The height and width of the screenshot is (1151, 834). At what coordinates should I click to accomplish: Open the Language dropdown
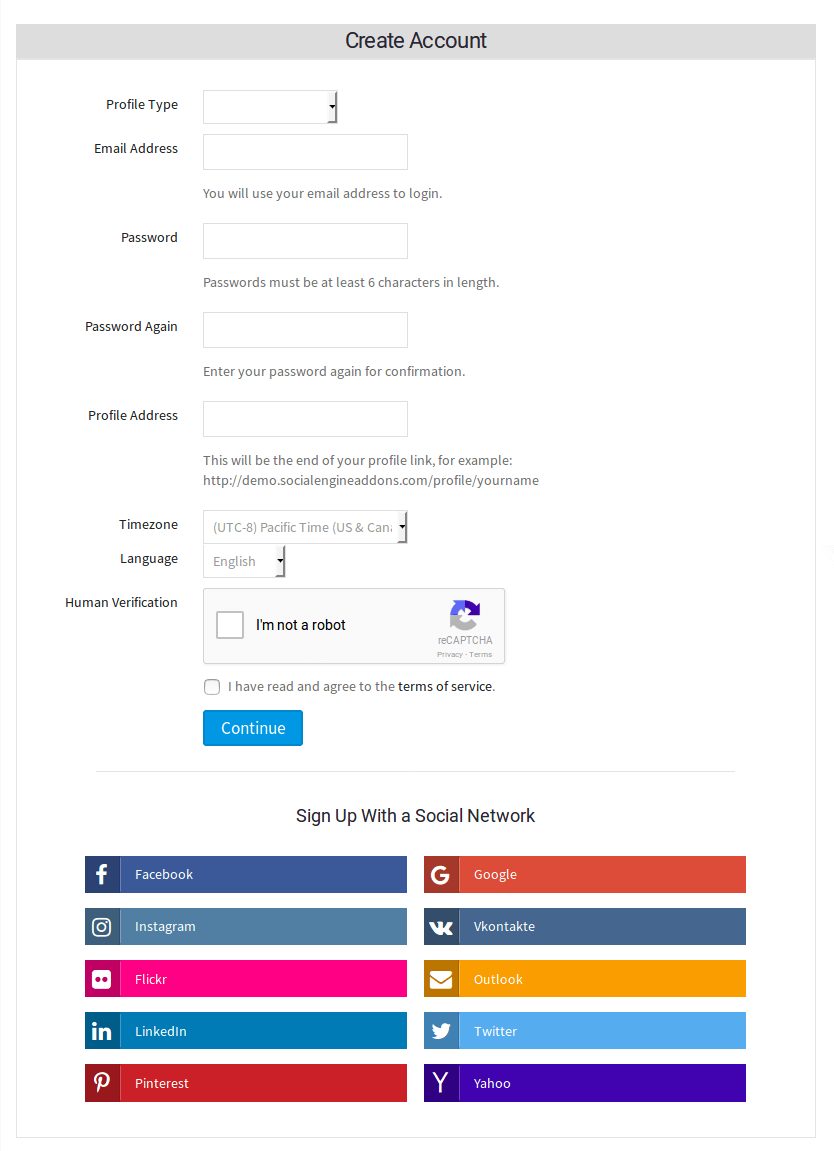click(x=244, y=561)
